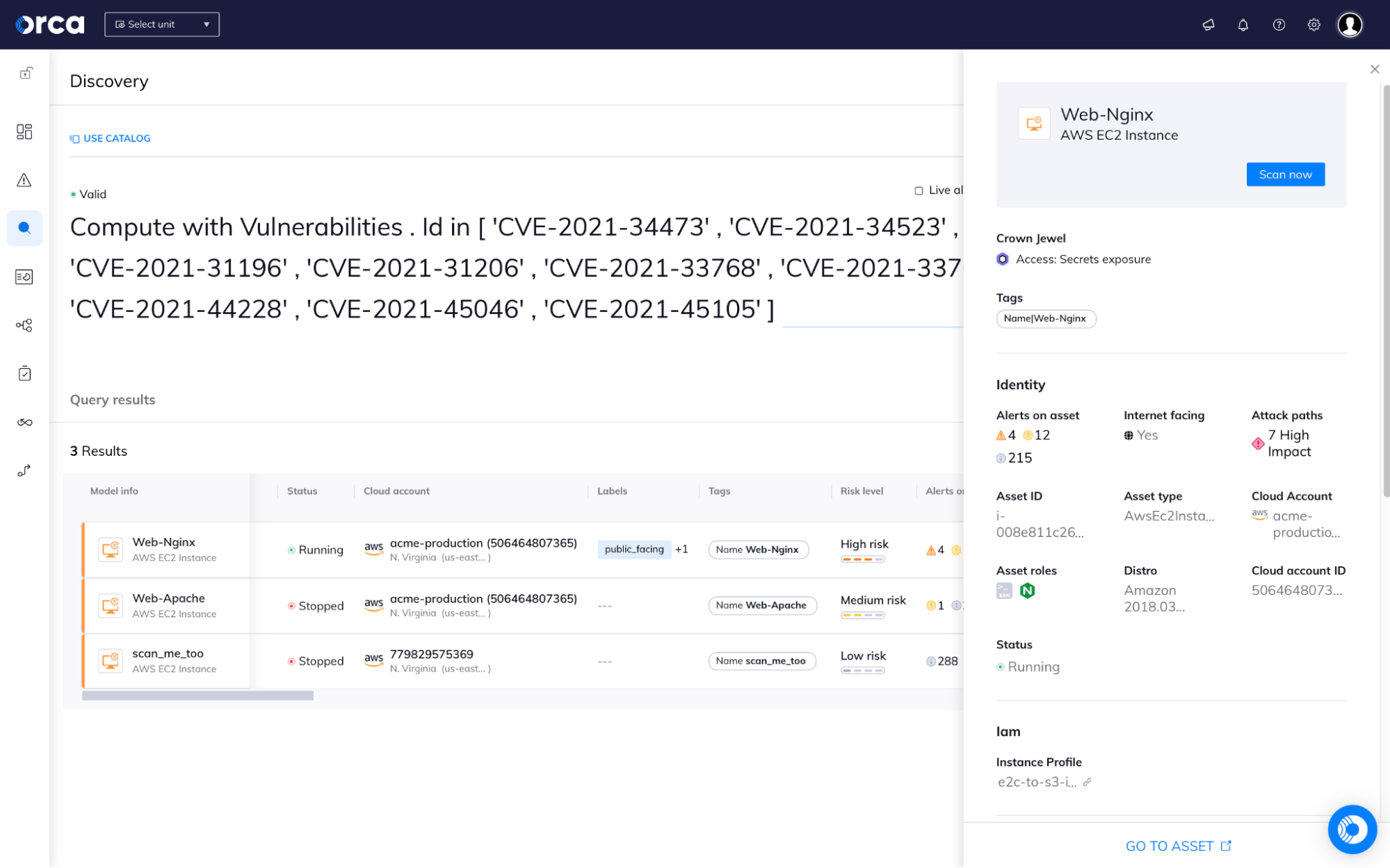View the Alerts warning triangle in sidebar
The height and width of the screenshot is (868, 1390).
point(24,181)
